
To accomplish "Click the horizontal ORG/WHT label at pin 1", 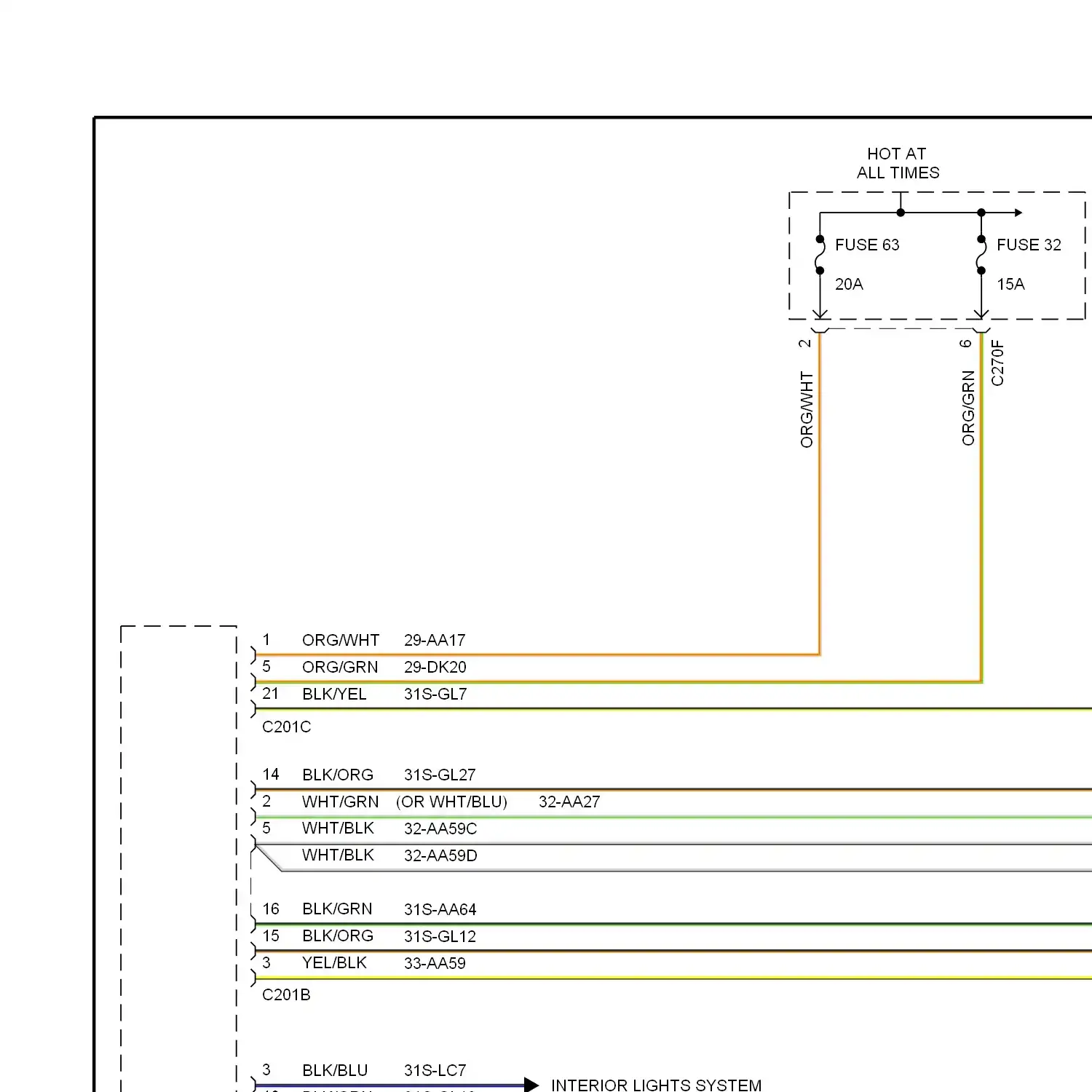I will click(x=341, y=640).
